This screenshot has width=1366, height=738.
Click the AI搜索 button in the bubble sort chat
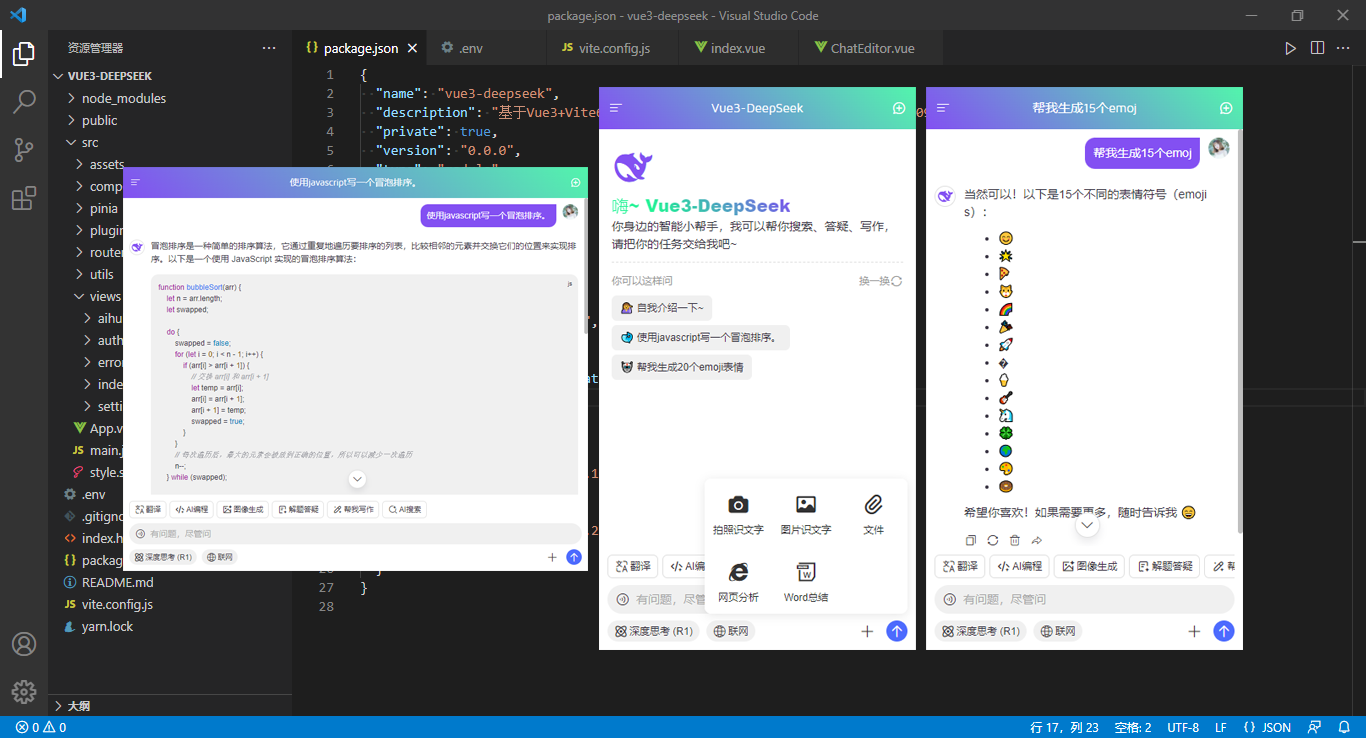point(404,509)
